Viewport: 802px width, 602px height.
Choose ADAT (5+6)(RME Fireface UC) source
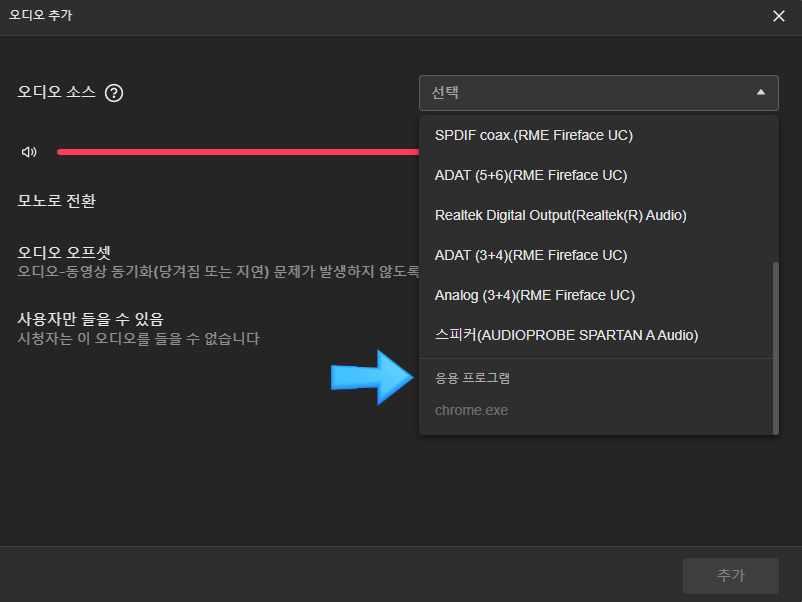coord(531,175)
